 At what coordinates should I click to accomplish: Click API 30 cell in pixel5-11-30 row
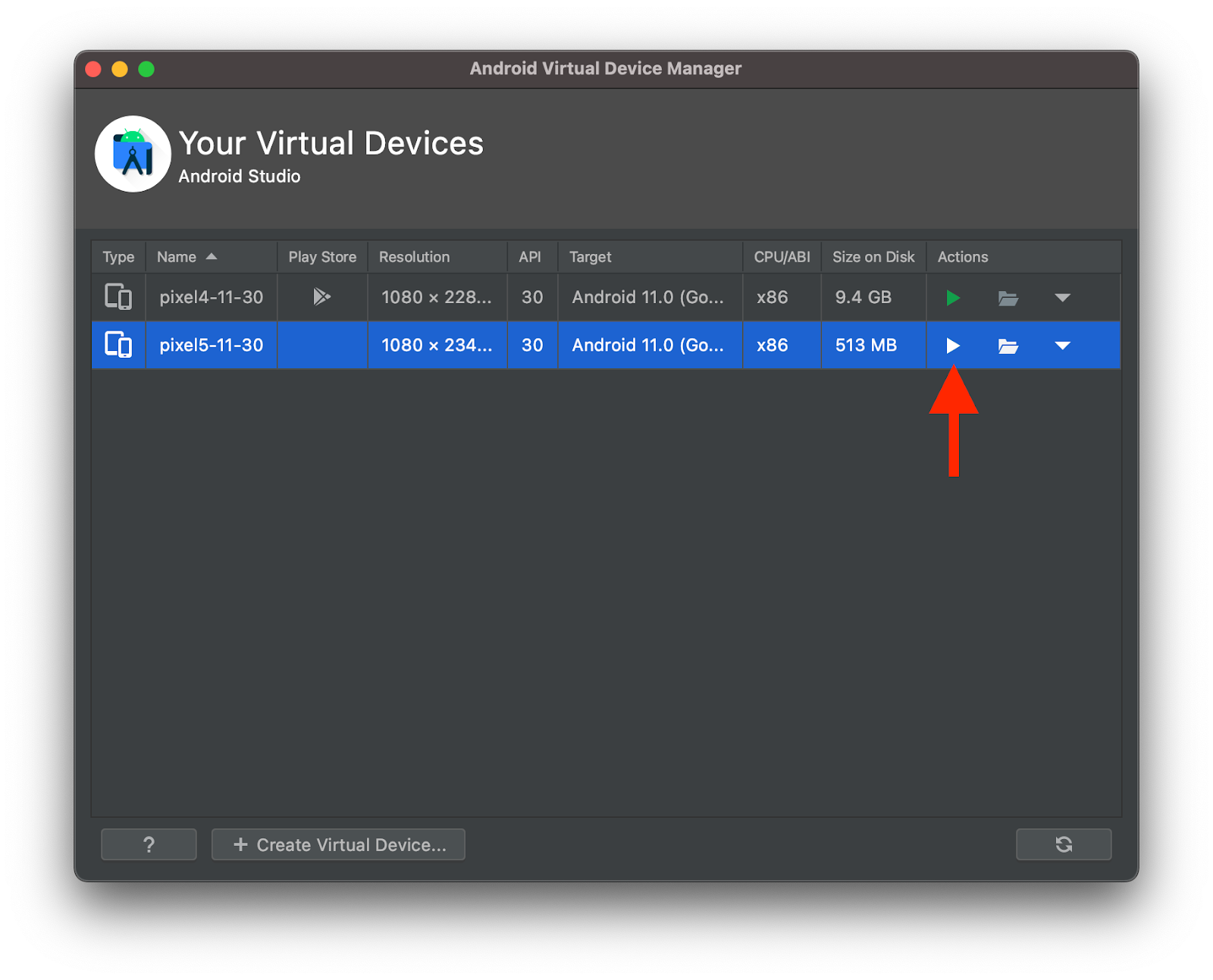[532, 345]
